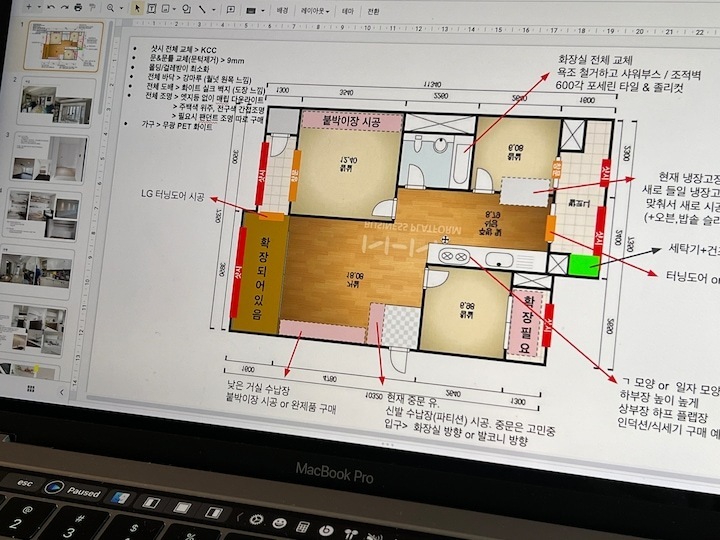
Task: Open the 레이아웃 layout dropdown
Action: tap(315, 11)
